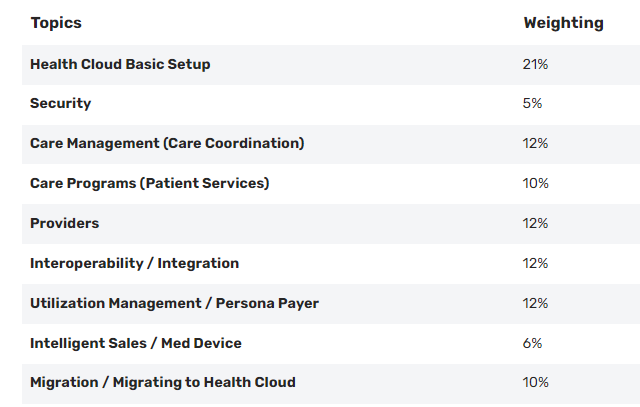Click the 10% weighting for Migration

pyautogui.click(x=536, y=383)
